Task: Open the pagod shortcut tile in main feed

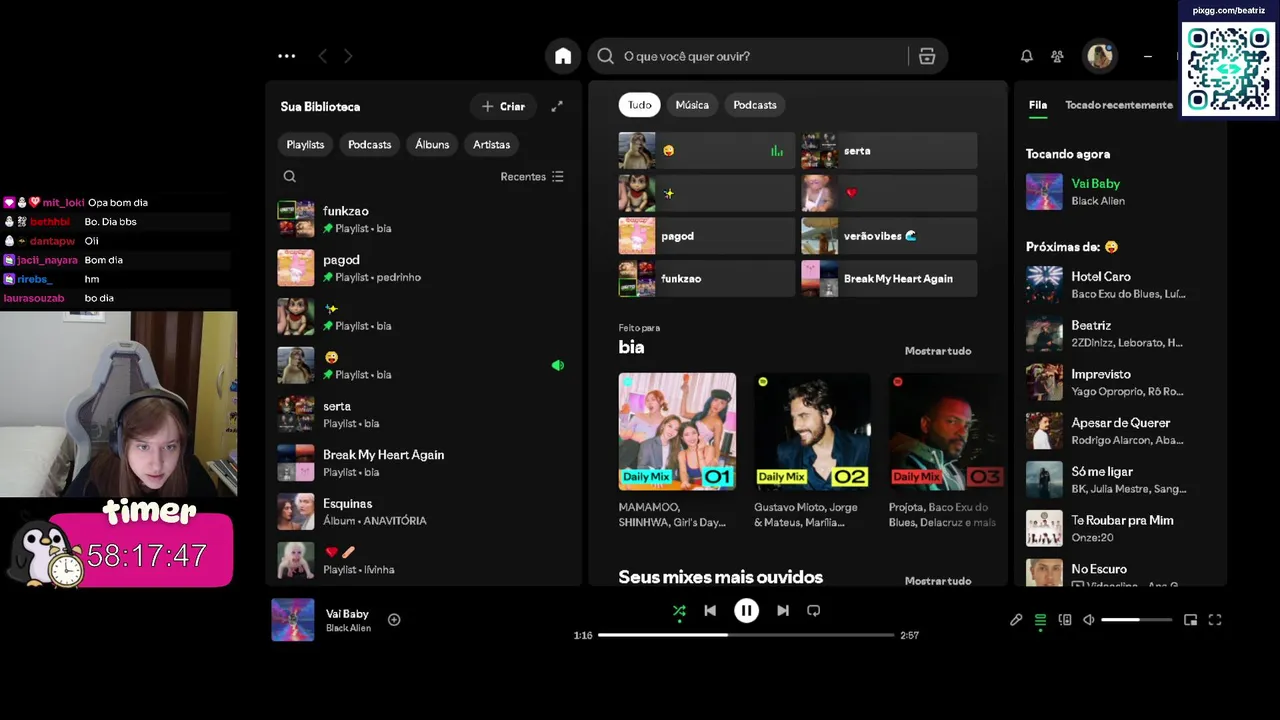Action: click(x=706, y=236)
